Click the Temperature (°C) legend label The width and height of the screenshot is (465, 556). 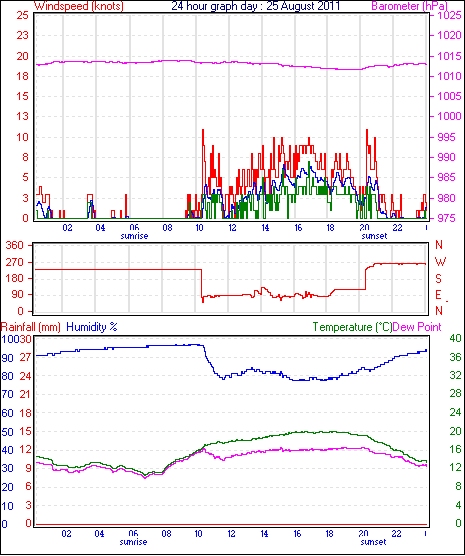352,327
